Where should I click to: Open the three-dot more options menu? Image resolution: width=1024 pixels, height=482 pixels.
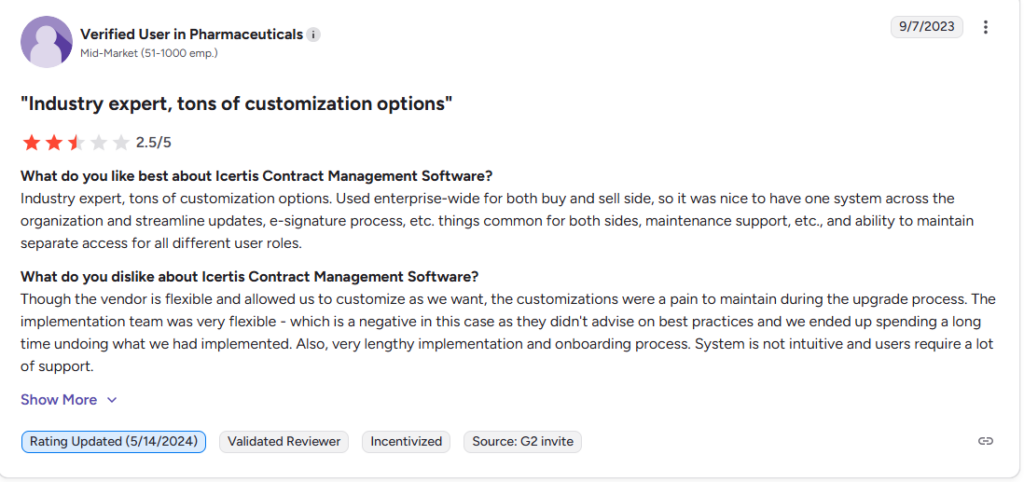[x=987, y=27]
